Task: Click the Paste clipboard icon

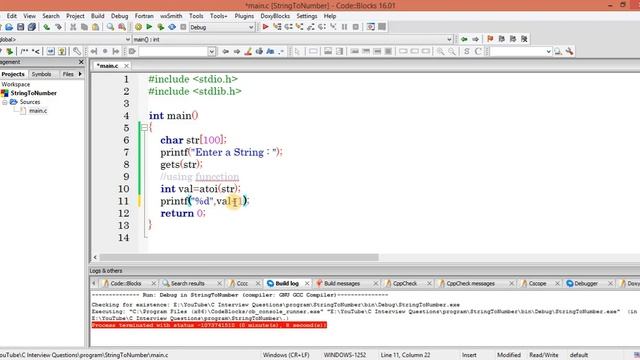Action: click(x=95, y=27)
